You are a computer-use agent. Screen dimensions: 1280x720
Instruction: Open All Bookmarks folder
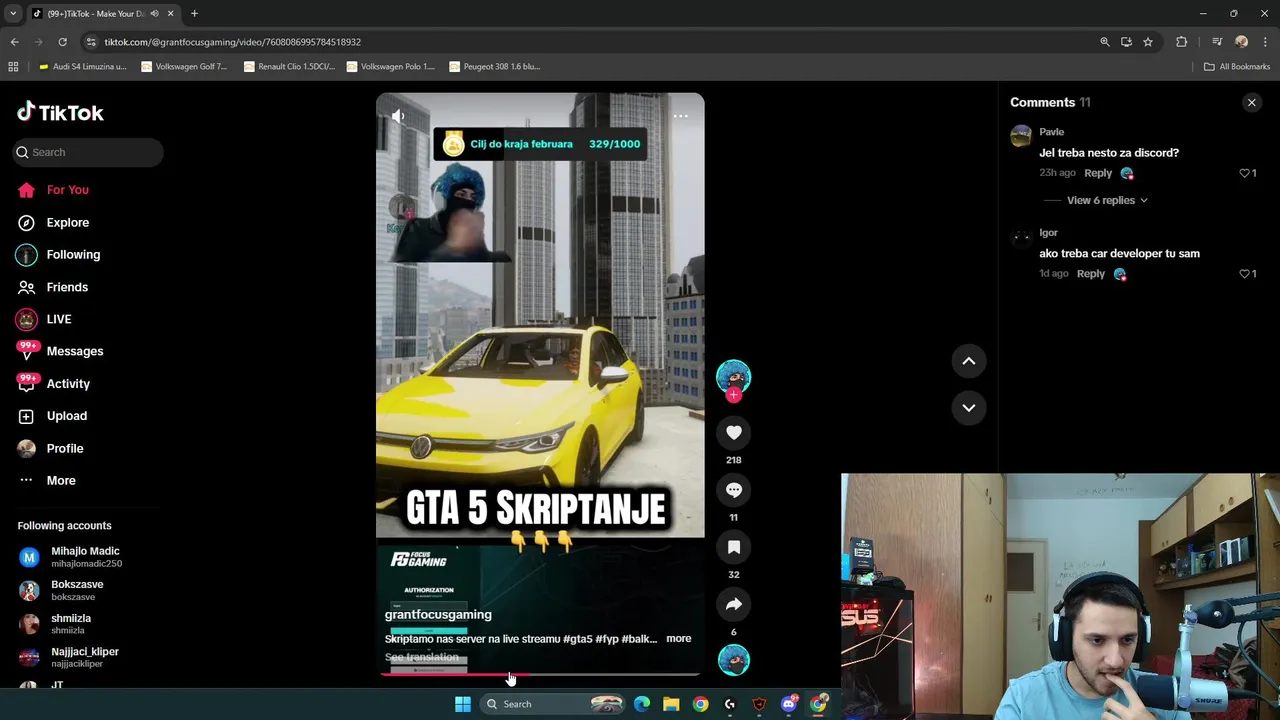(x=1236, y=67)
